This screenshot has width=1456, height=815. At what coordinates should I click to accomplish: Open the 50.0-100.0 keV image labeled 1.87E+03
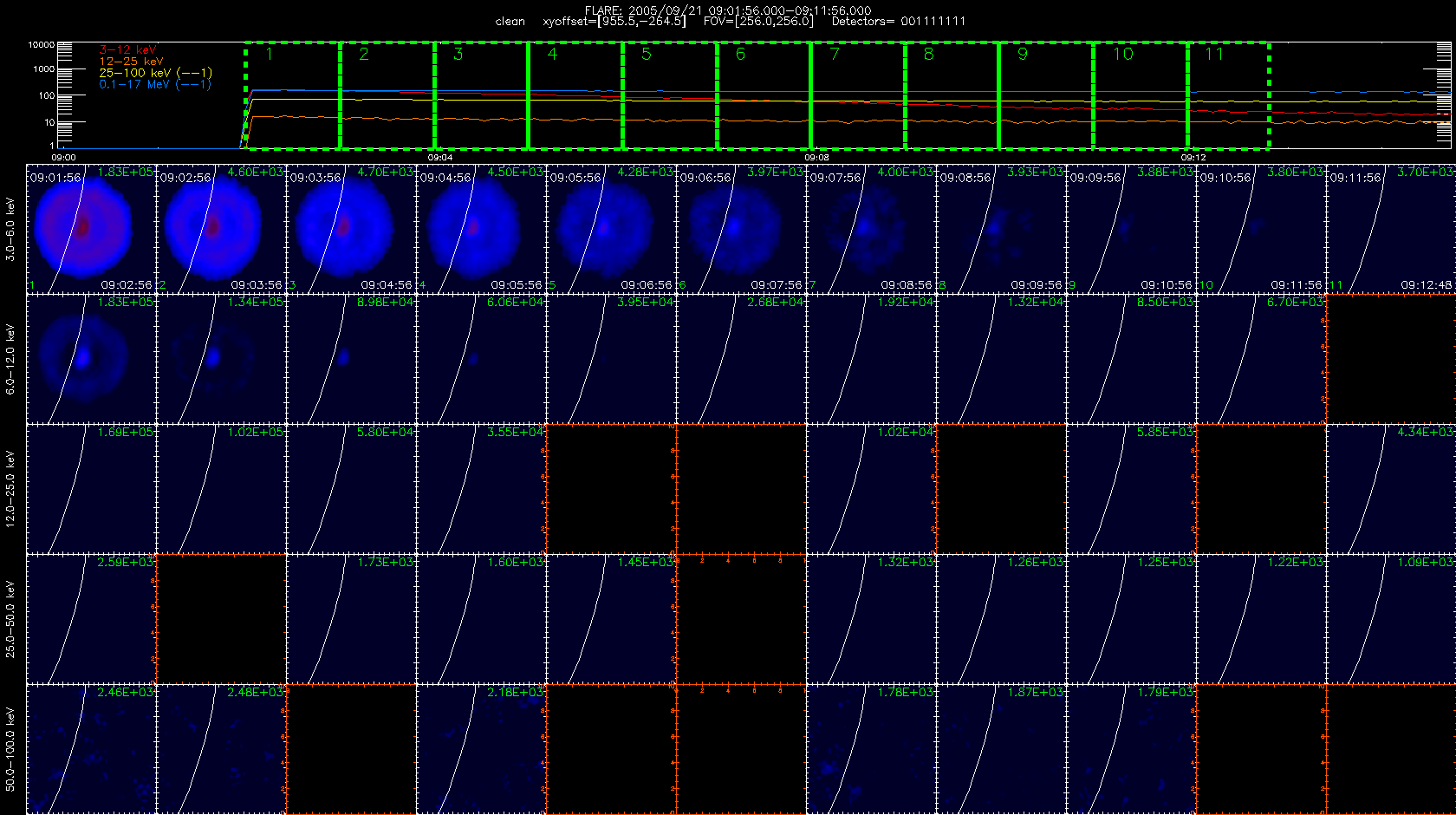coord(1001,748)
